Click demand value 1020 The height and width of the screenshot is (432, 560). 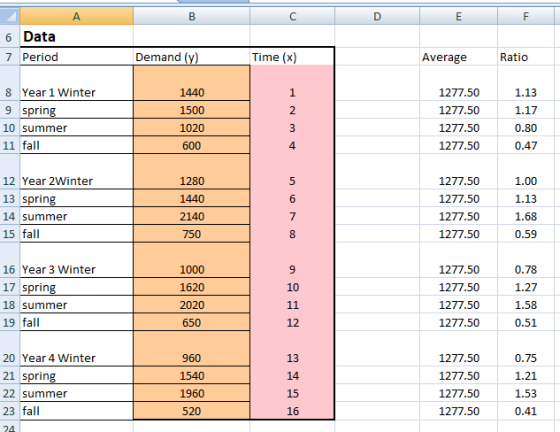(192, 127)
